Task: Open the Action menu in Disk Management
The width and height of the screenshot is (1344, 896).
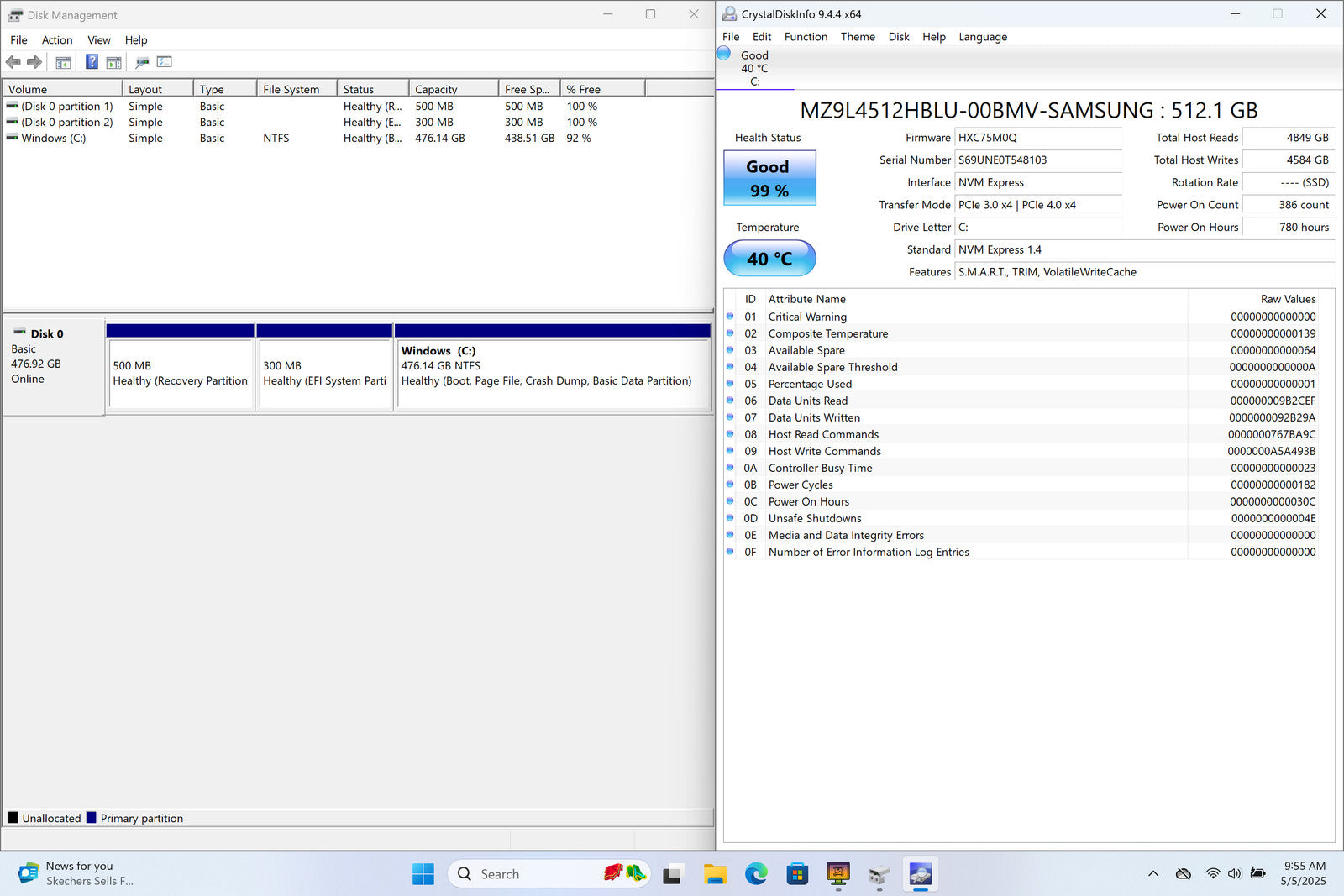Action: pyautogui.click(x=57, y=40)
